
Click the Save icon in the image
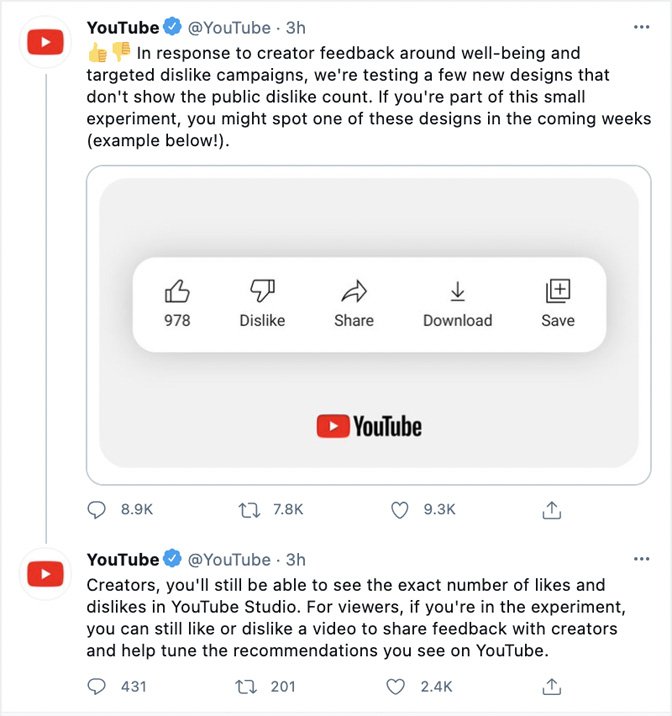558,291
